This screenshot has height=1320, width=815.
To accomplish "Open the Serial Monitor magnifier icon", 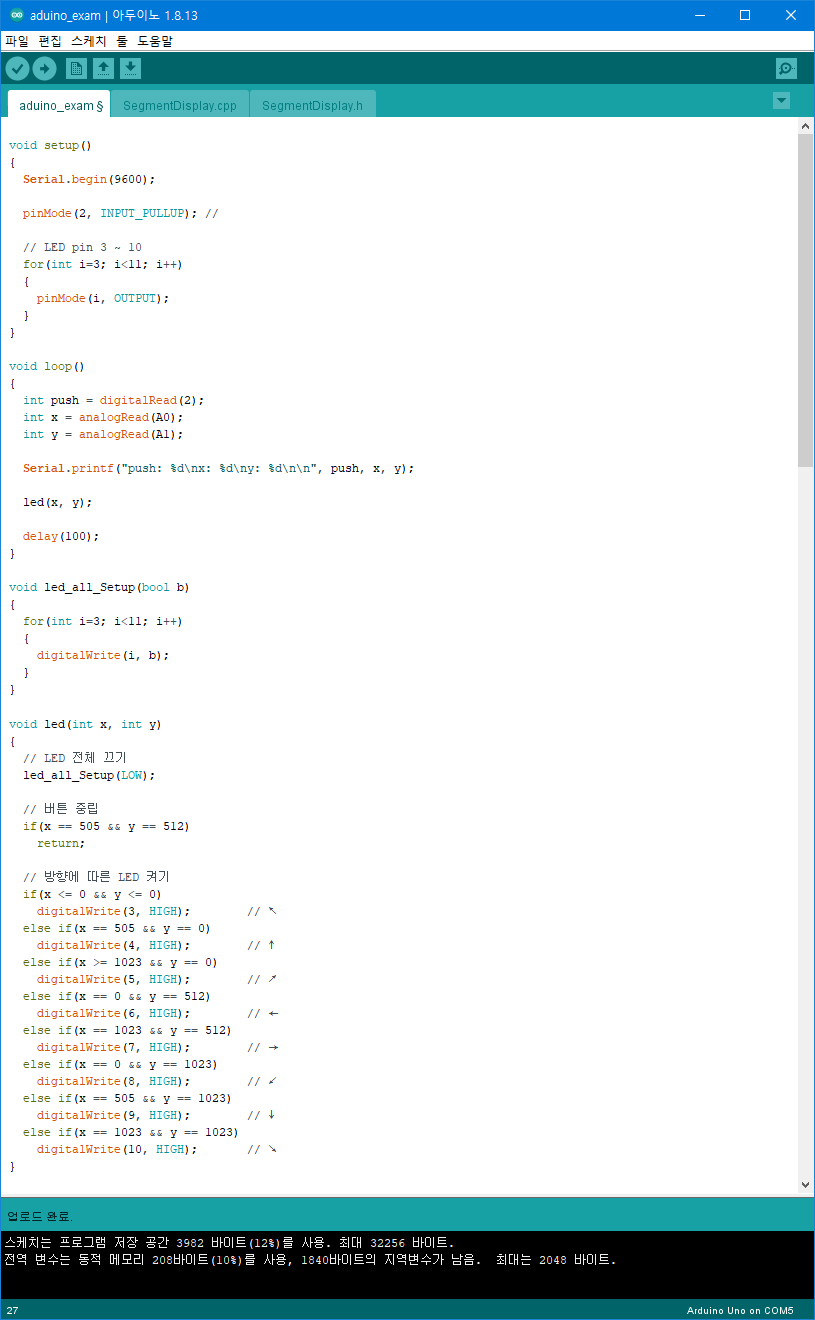I will [x=786, y=68].
